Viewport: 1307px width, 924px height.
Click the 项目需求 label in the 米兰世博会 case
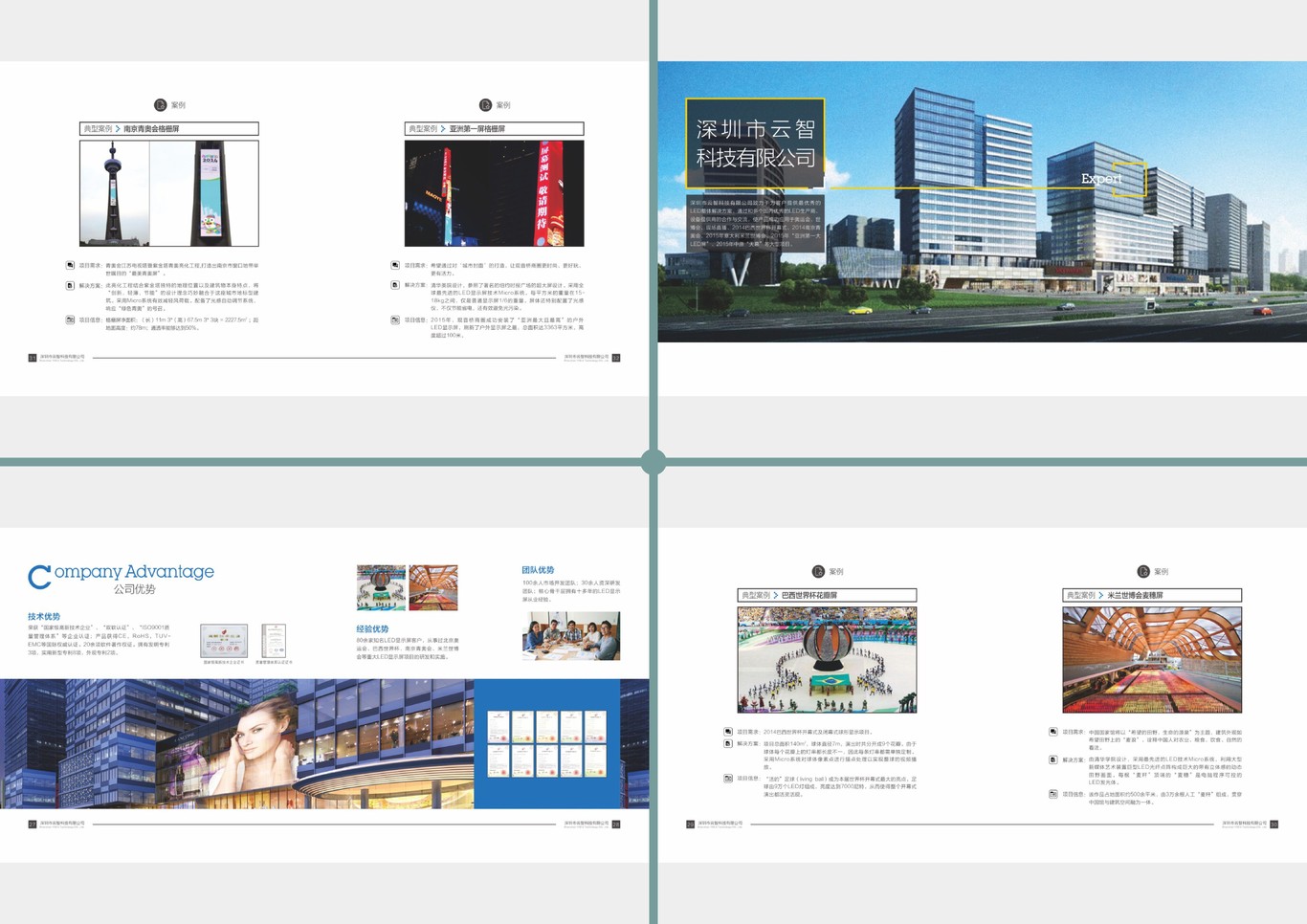(1073, 732)
